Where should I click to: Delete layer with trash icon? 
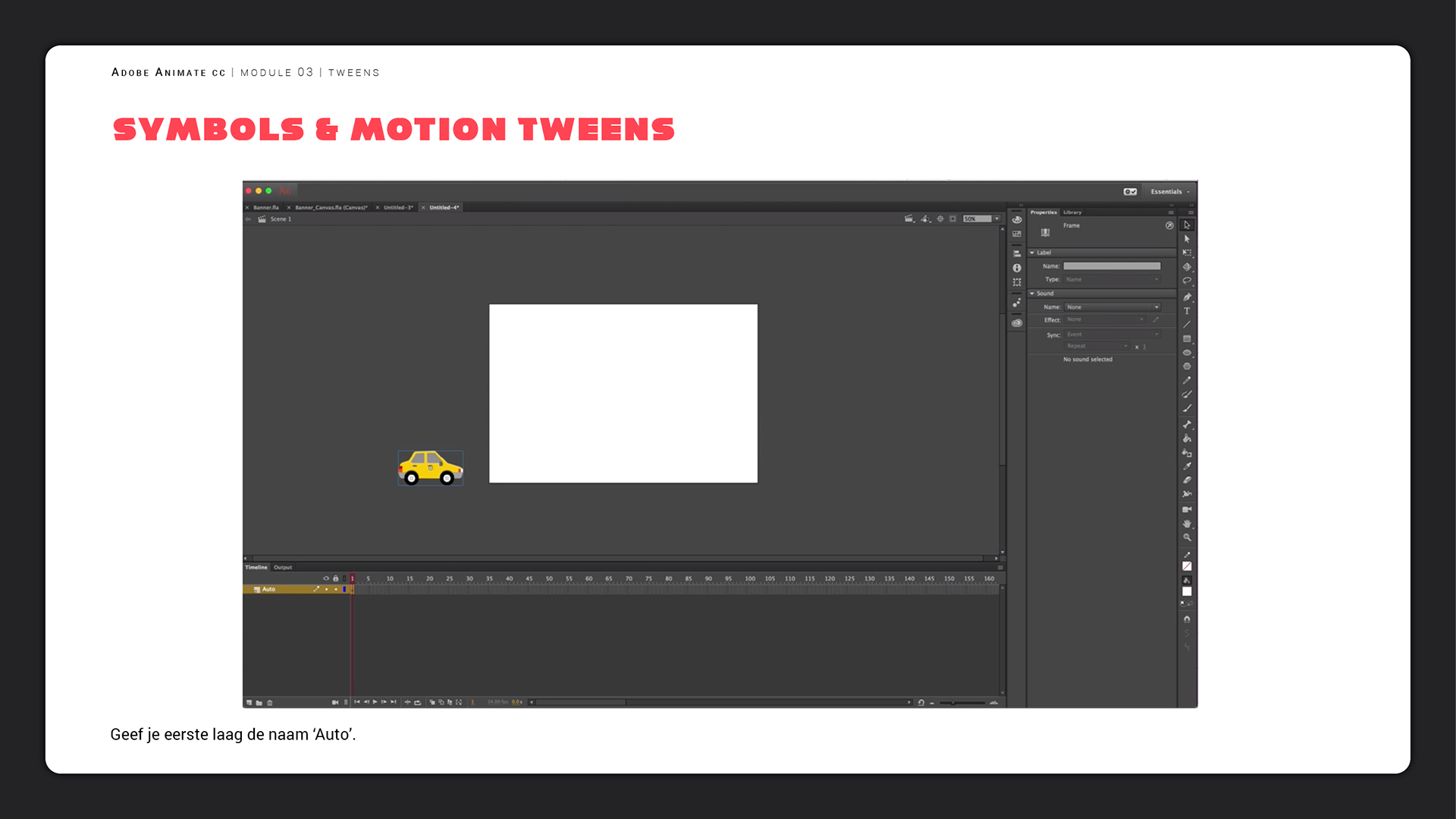270,703
